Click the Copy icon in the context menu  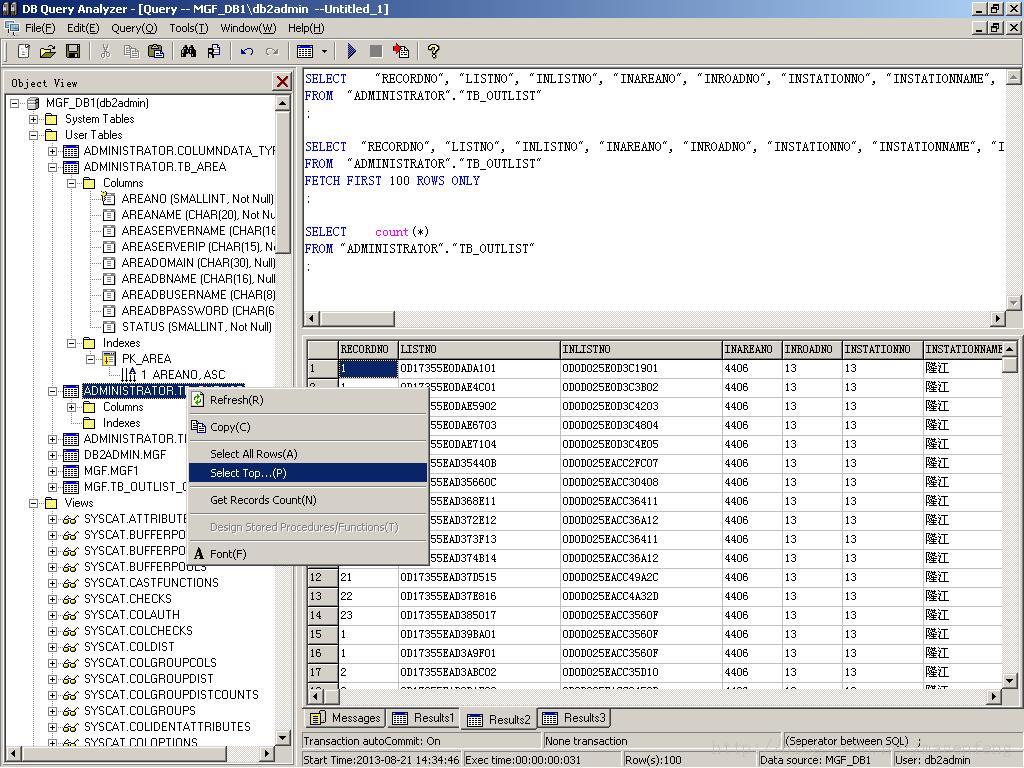click(198, 426)
